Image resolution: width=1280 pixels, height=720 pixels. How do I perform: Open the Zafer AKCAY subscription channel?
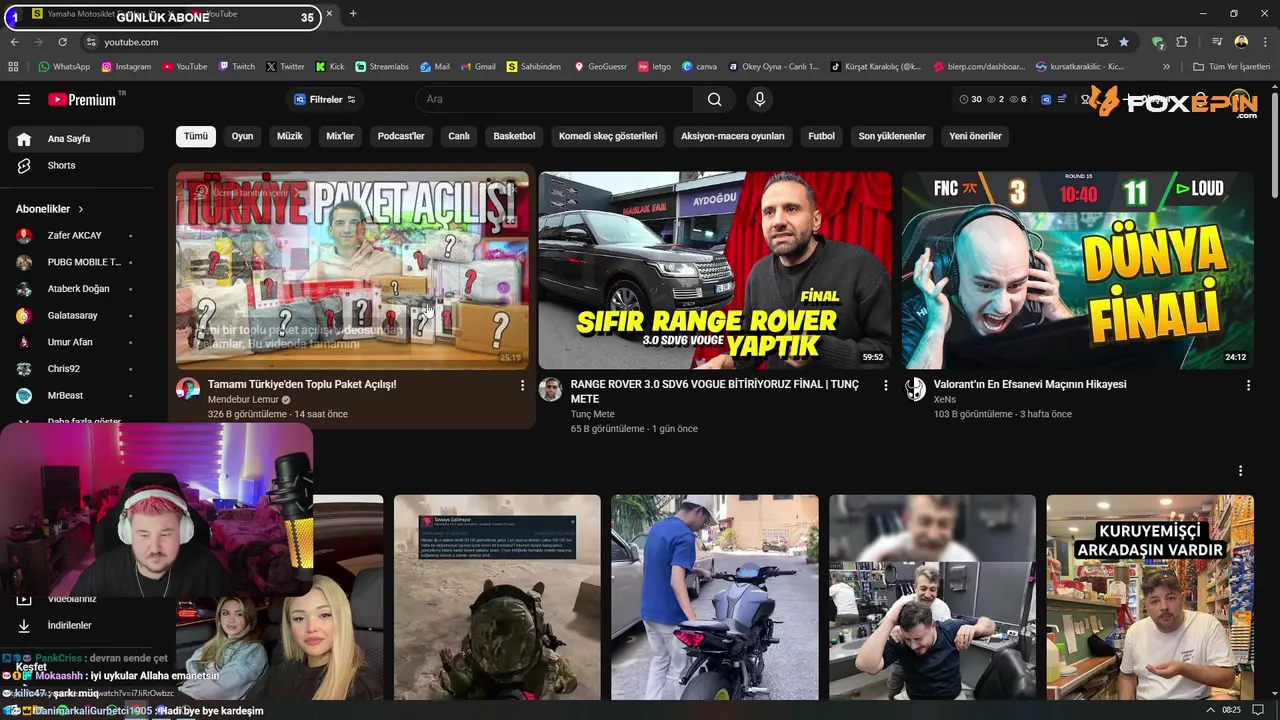click(76, 235)
